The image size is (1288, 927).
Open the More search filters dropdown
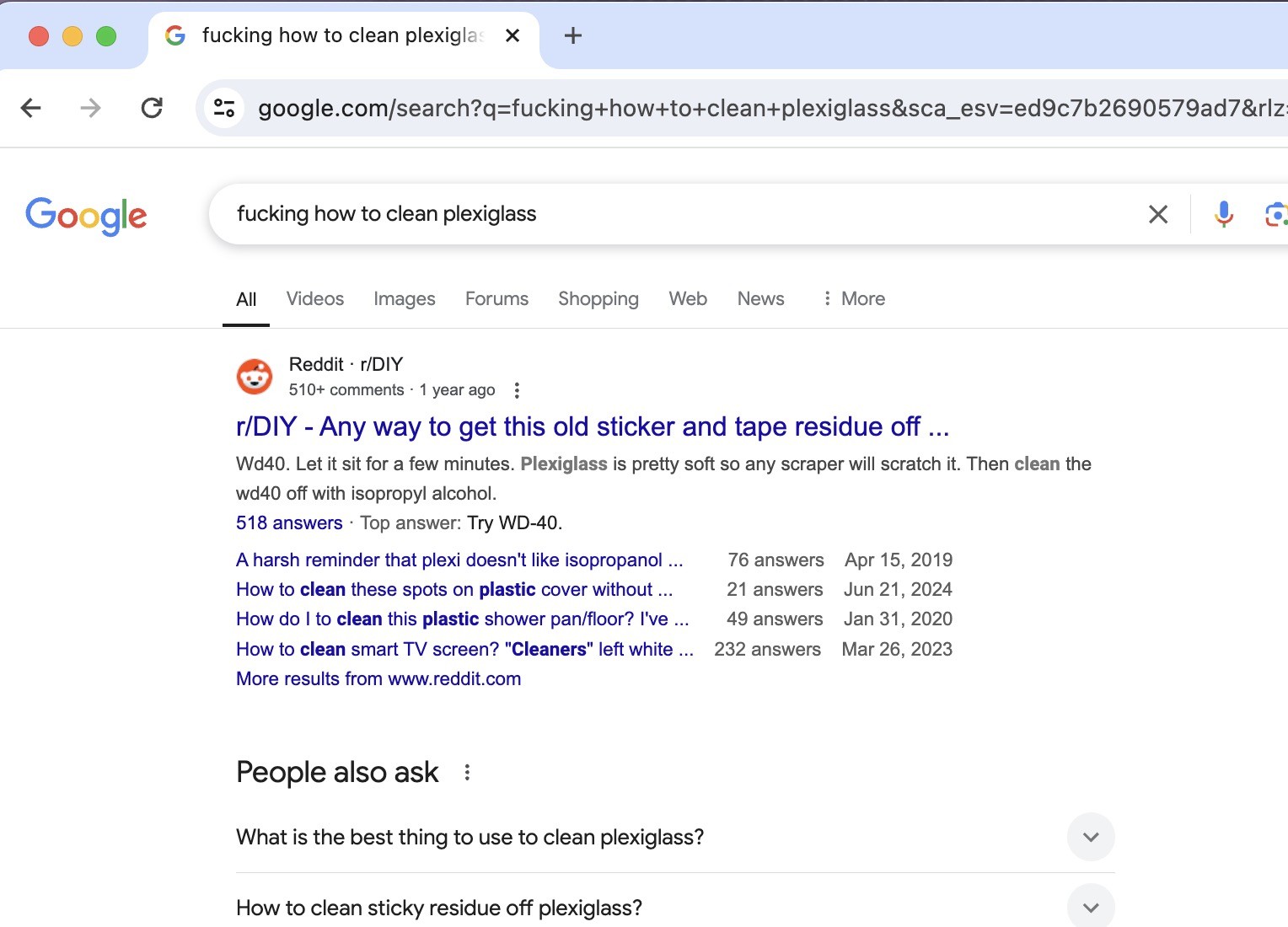[x=854, y=298]
